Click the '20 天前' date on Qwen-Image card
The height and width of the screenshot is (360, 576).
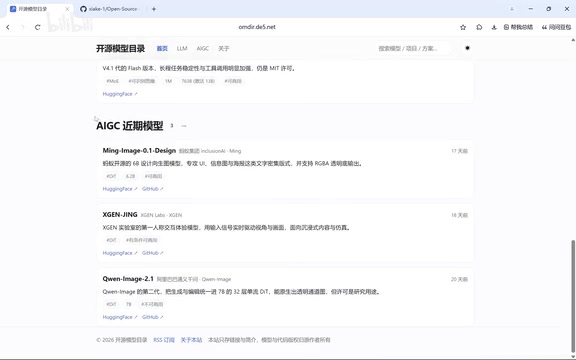459,280
